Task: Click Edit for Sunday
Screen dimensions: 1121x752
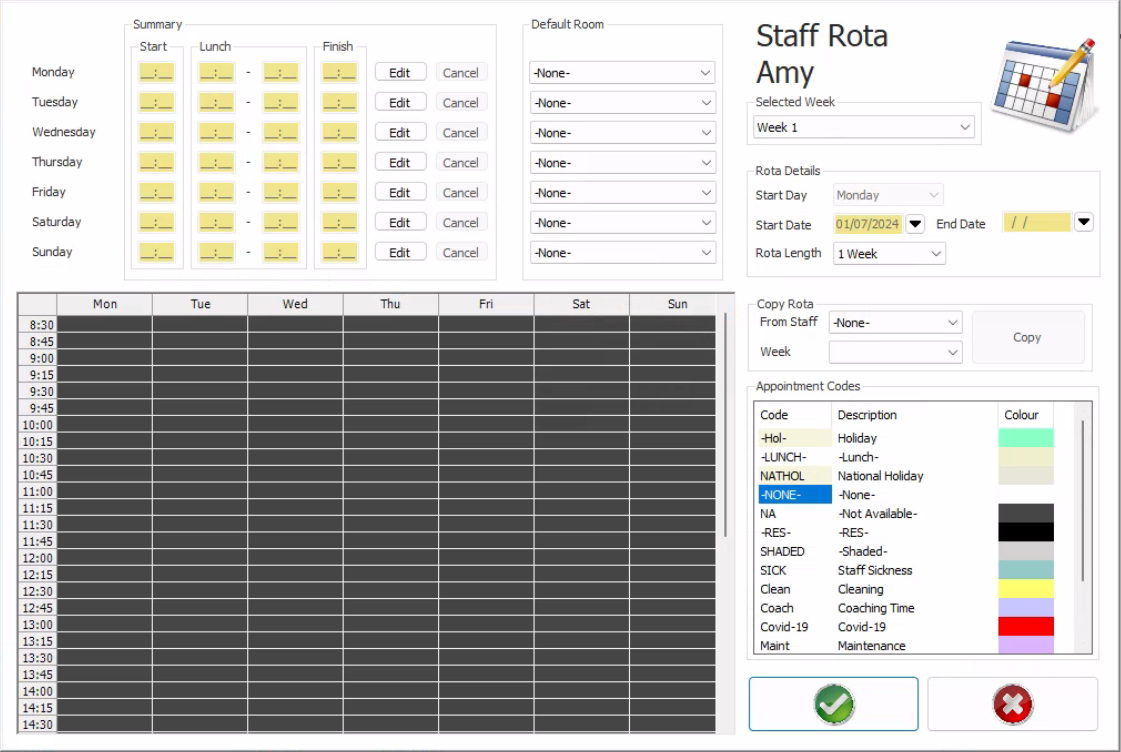Action: point(400,253)
